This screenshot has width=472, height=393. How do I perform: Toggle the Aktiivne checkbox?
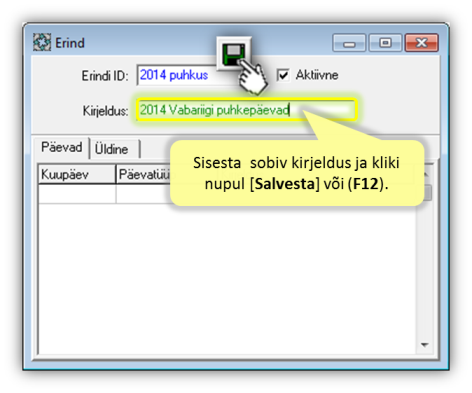pos(283,75)
